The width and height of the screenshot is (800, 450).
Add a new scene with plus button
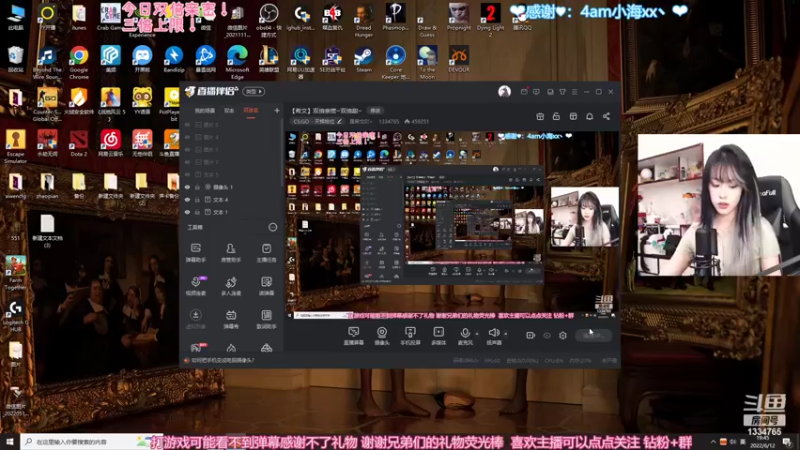[277, 110]
